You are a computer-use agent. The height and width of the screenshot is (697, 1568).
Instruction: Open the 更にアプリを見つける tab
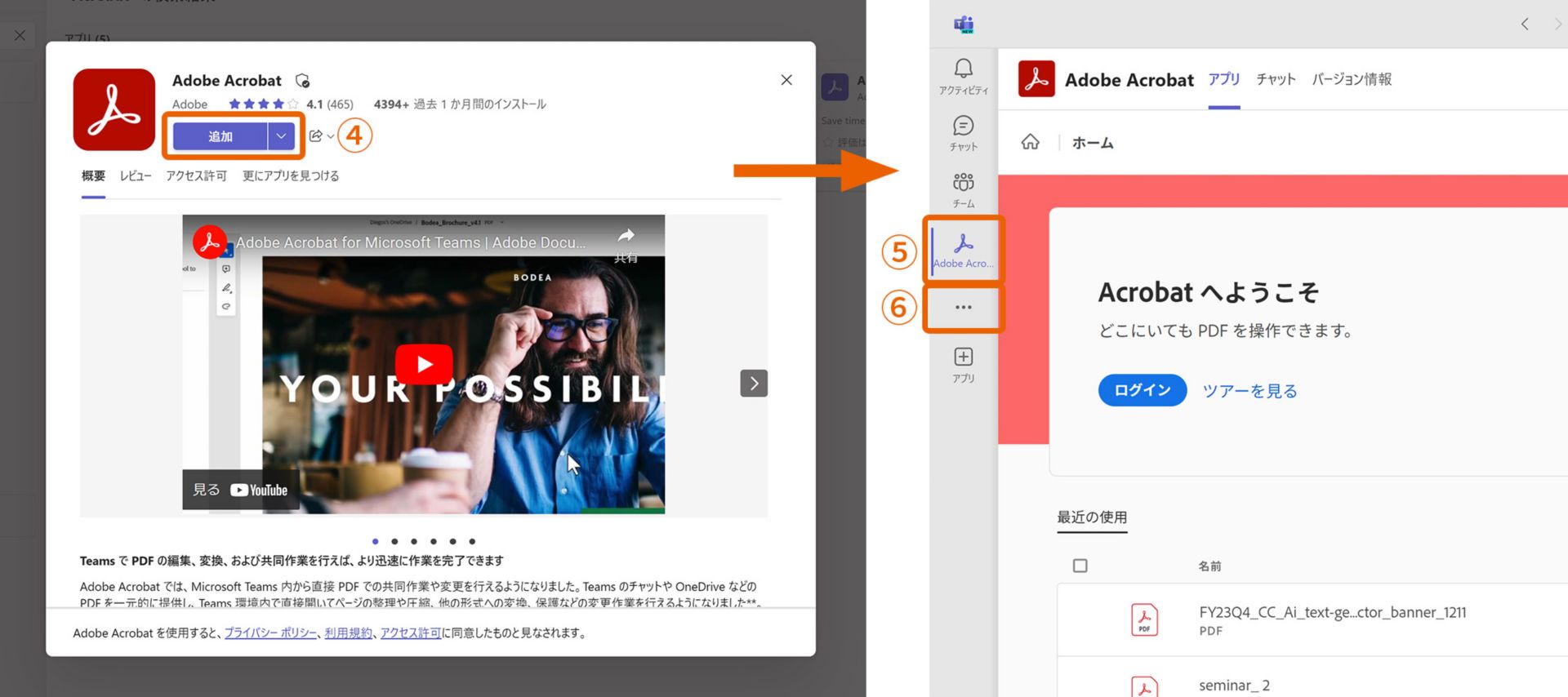coord(291,175)
